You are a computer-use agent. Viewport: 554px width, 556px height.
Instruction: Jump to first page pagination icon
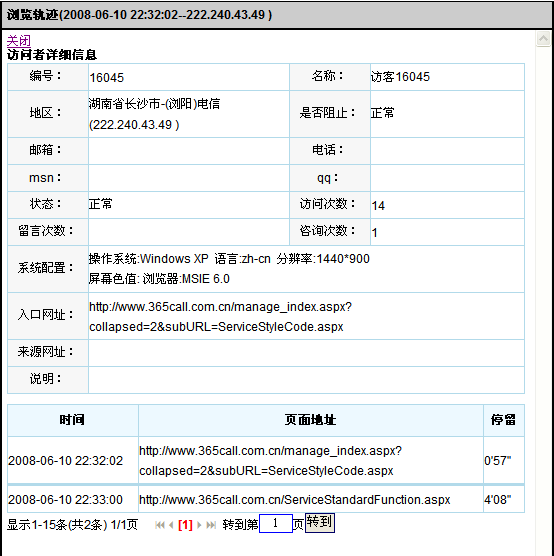tap(160, 525)
